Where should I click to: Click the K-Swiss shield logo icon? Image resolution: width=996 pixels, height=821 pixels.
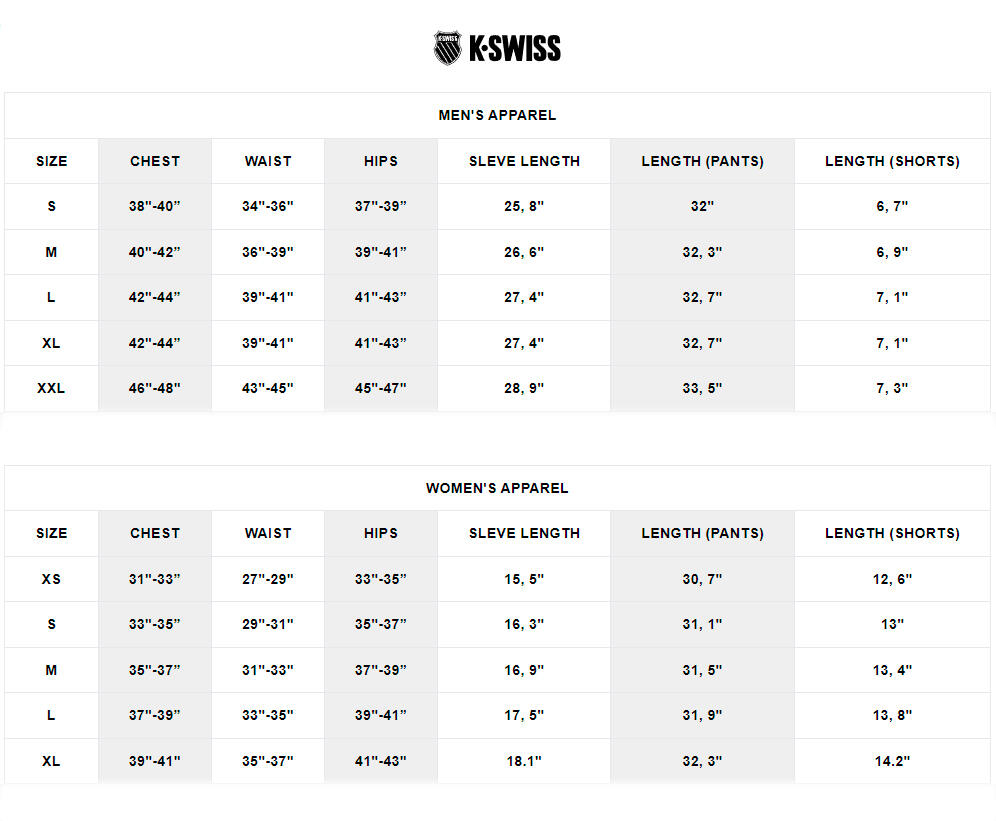[x=447, y=48]
